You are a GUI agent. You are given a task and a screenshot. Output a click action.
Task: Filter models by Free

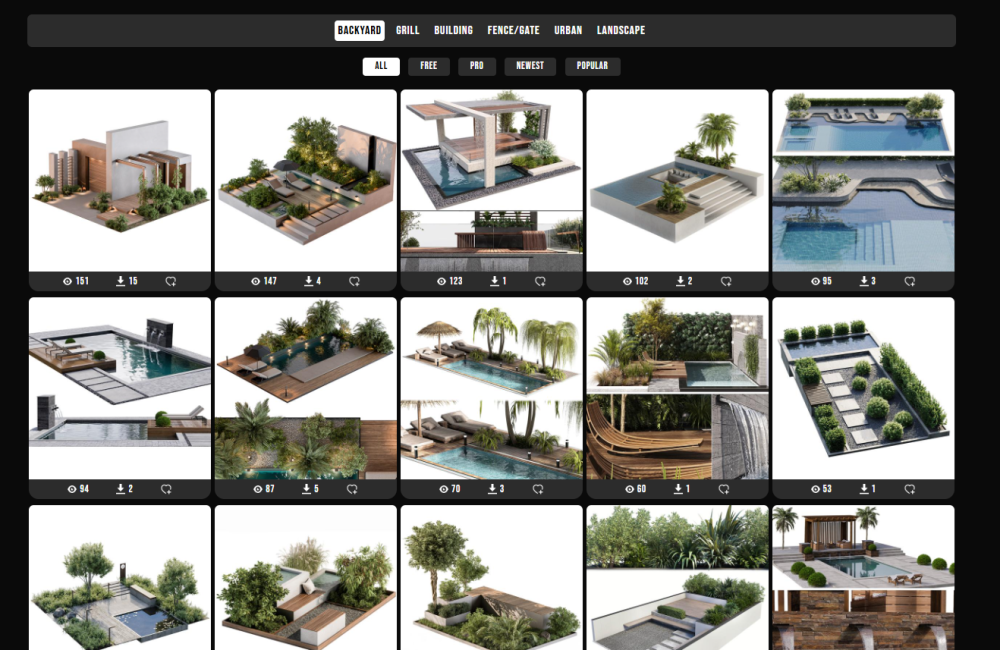(x=428, y=66)
